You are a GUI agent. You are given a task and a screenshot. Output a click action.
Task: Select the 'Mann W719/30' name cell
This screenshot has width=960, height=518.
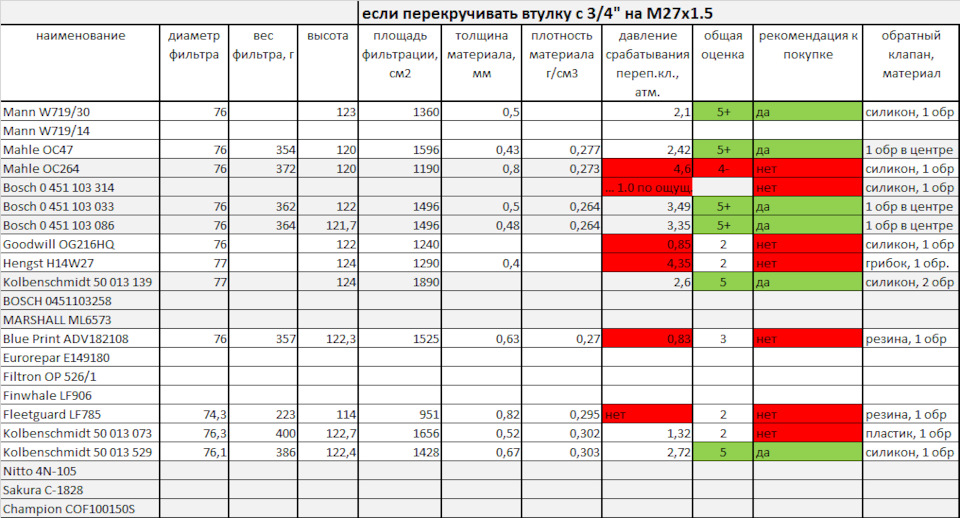[x=80, y=111]
